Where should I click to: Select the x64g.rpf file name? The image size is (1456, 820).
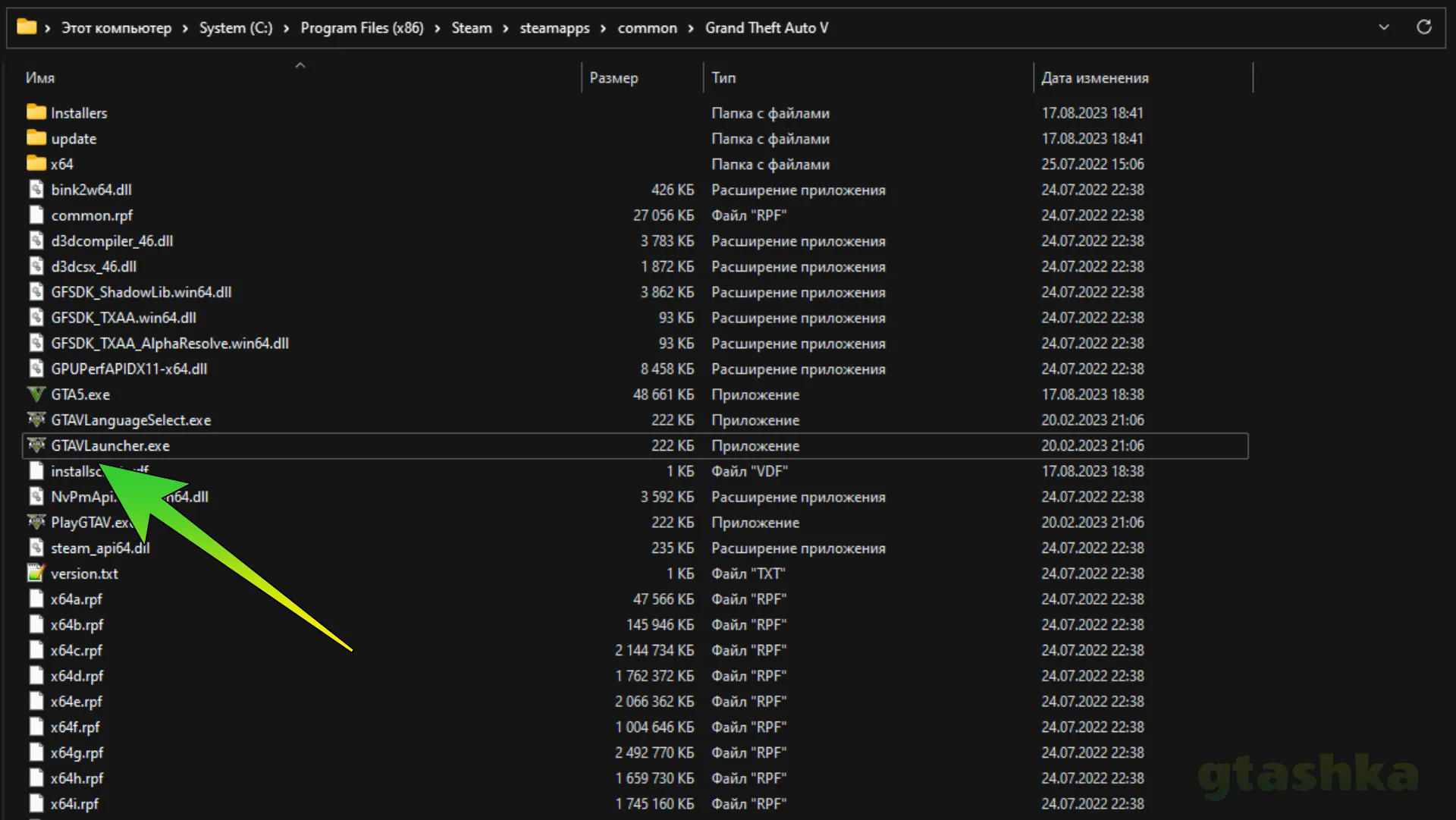[x=77, y=752]
